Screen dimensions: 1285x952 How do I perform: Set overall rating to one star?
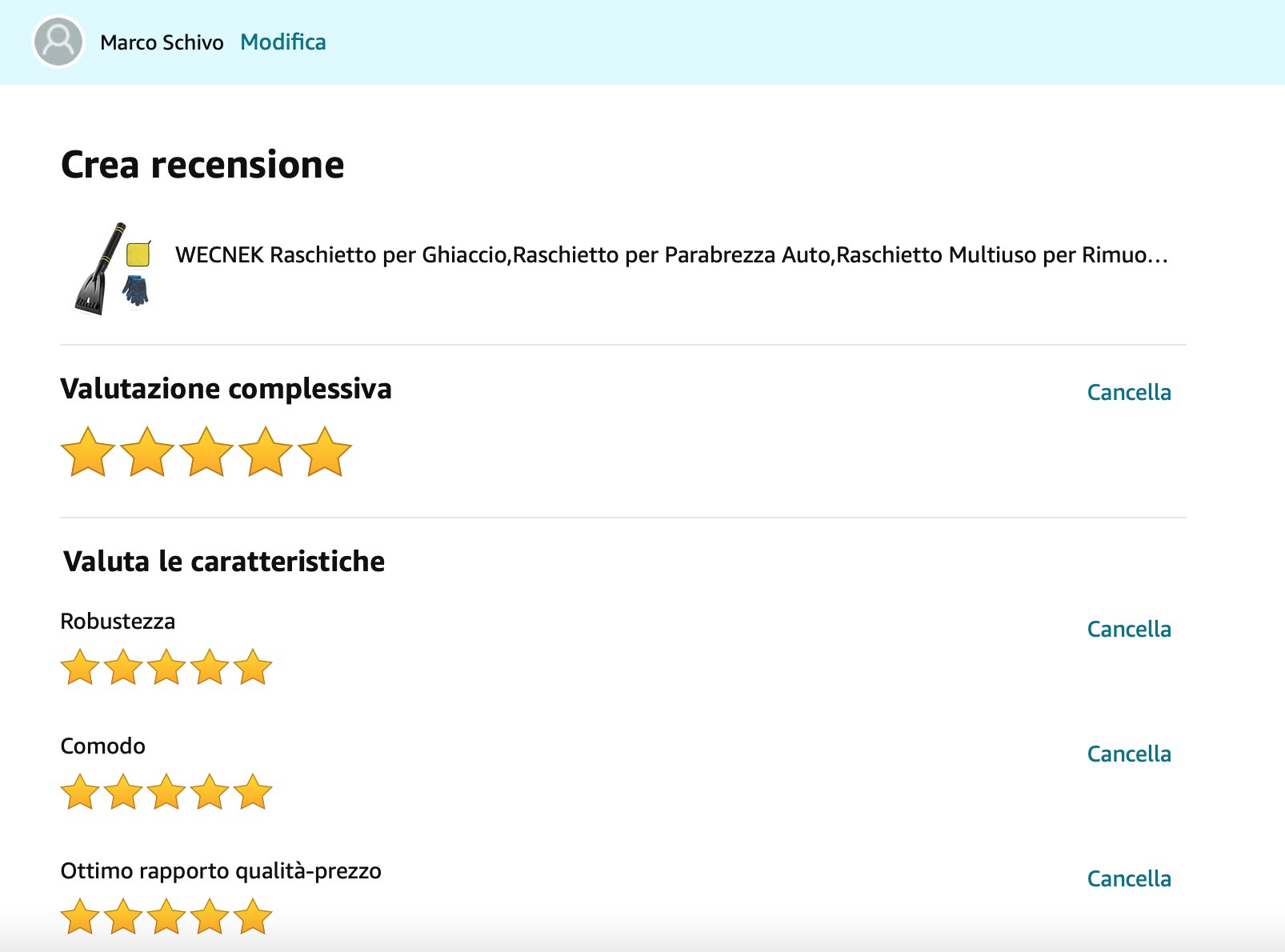[x=88, y=452]
